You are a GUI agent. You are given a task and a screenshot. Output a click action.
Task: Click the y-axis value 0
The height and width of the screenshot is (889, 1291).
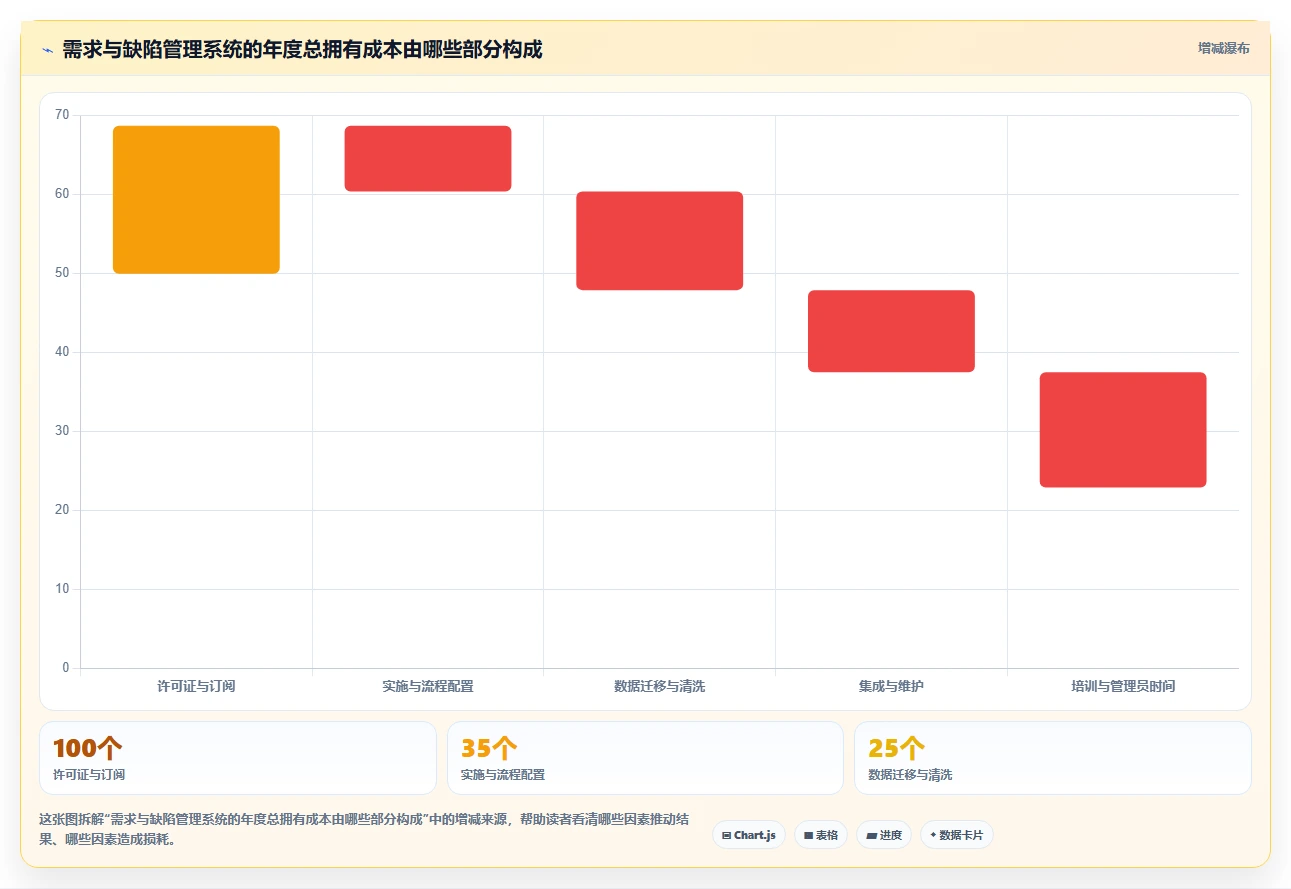pyautogui.click(x=66, y=668)
